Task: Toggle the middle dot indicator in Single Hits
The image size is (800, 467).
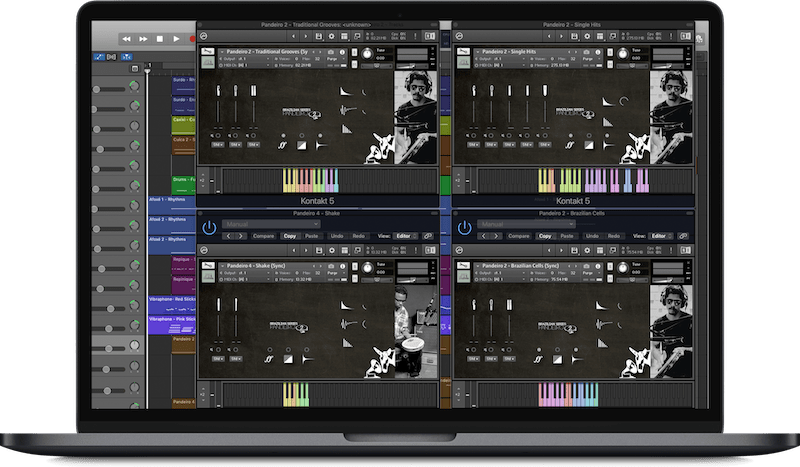Action: pos(589,136)
